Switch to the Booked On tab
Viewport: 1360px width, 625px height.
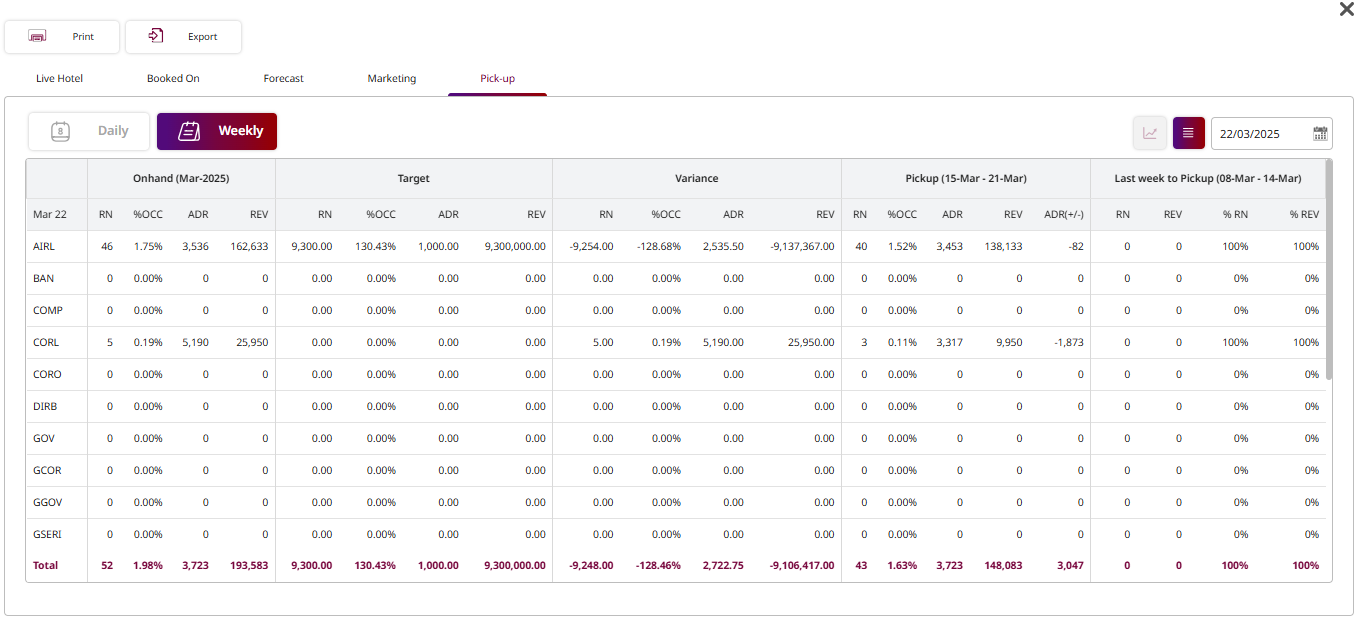click(x=173, y=78)
